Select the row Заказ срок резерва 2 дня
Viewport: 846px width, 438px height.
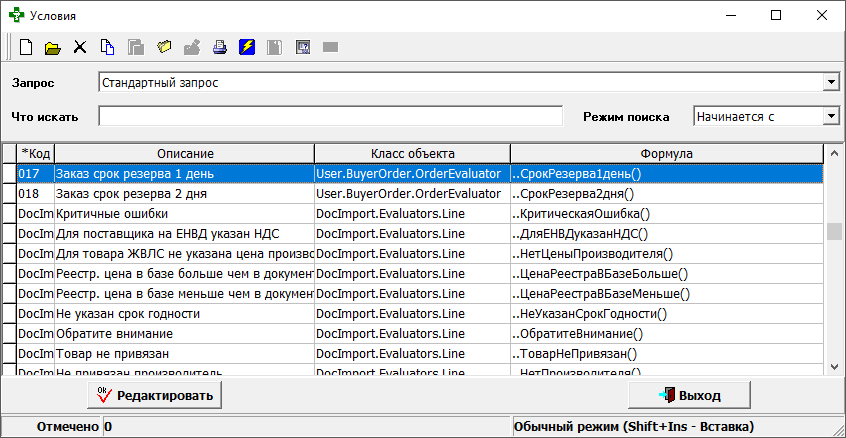pos(184,193)
